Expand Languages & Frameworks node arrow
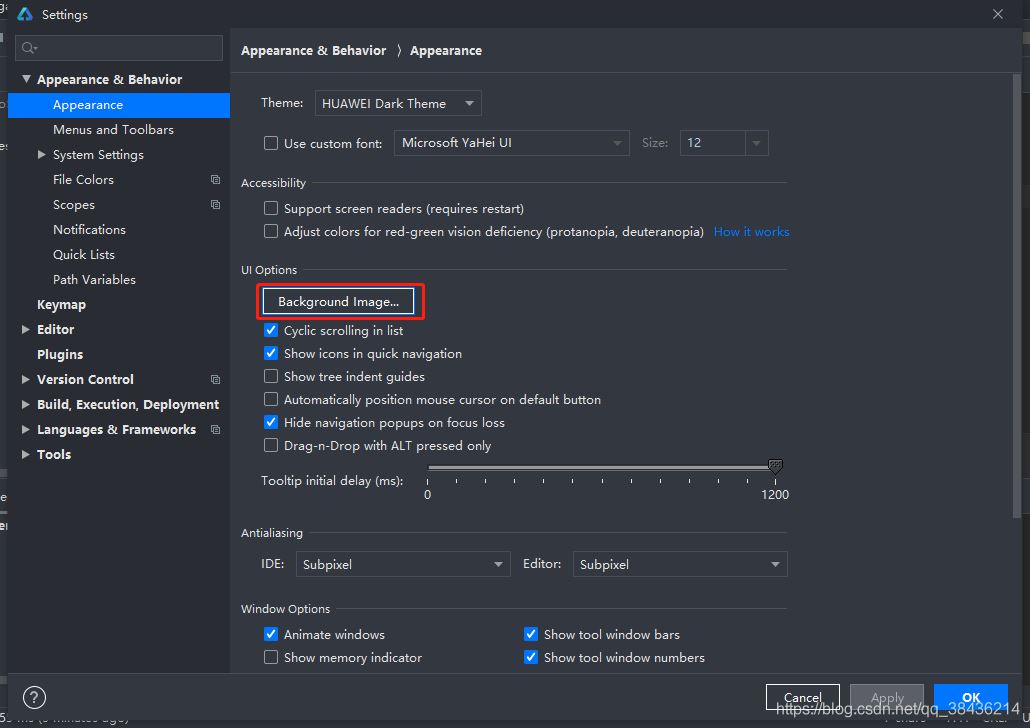 pyautogui.click(x=26, y=429)
